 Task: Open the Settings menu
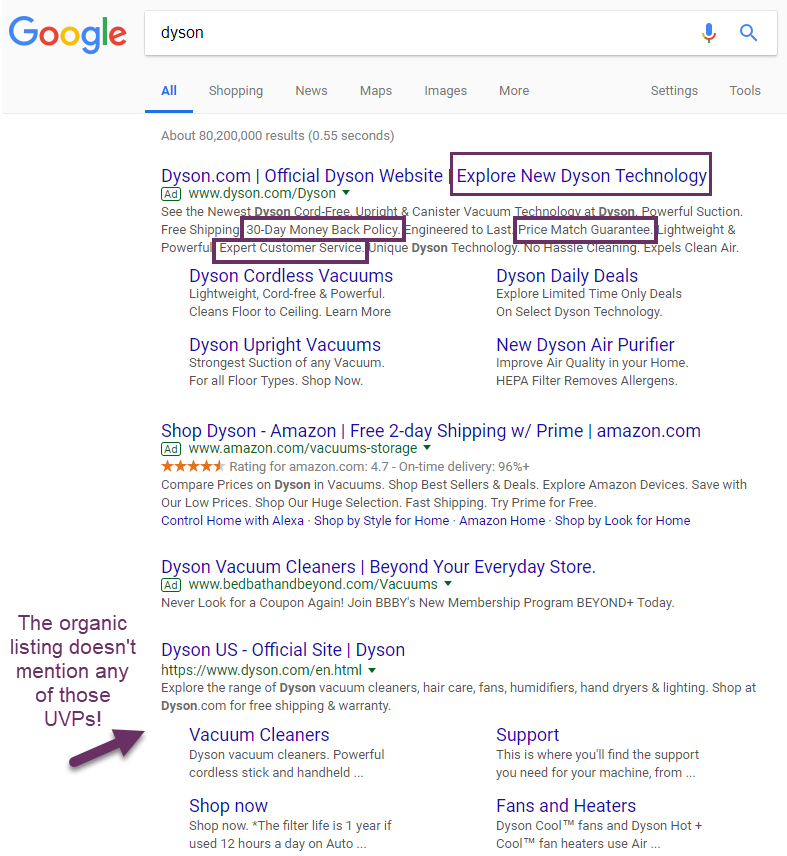tap(674, 91)
